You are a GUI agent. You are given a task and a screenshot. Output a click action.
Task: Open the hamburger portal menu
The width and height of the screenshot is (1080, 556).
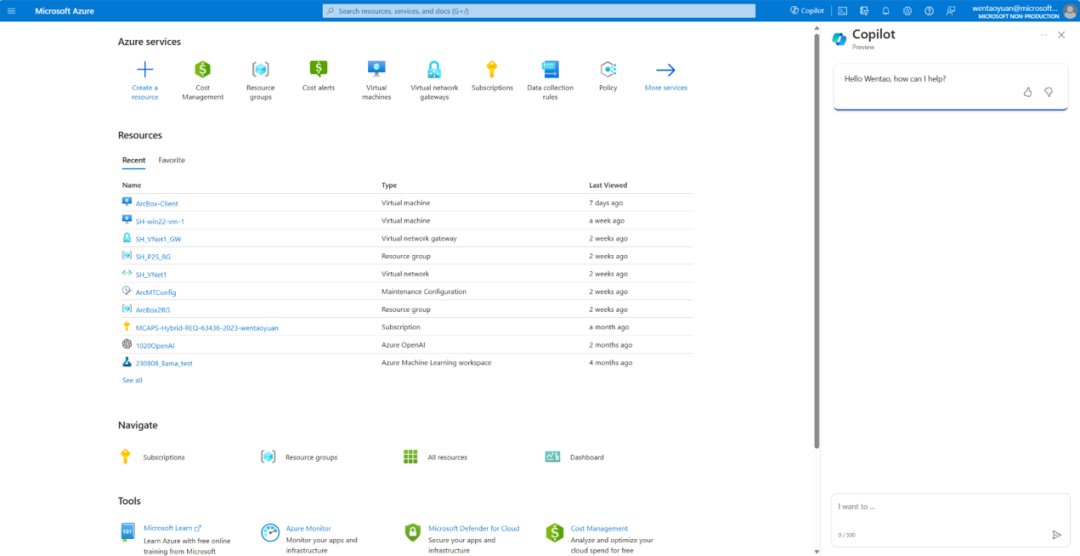point(11,11)
